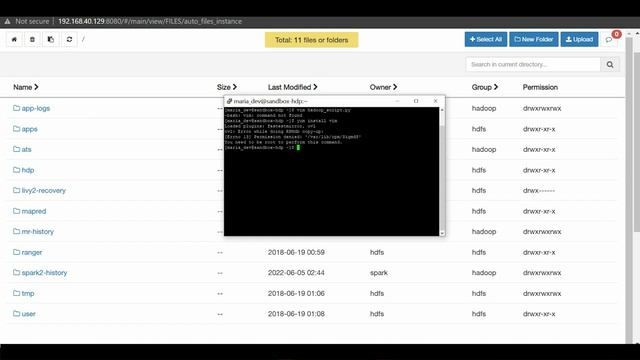The width and height of the screenshot is (640, 360).
Task: Open the hdp folder link
Action: click(x=28, y=170)
